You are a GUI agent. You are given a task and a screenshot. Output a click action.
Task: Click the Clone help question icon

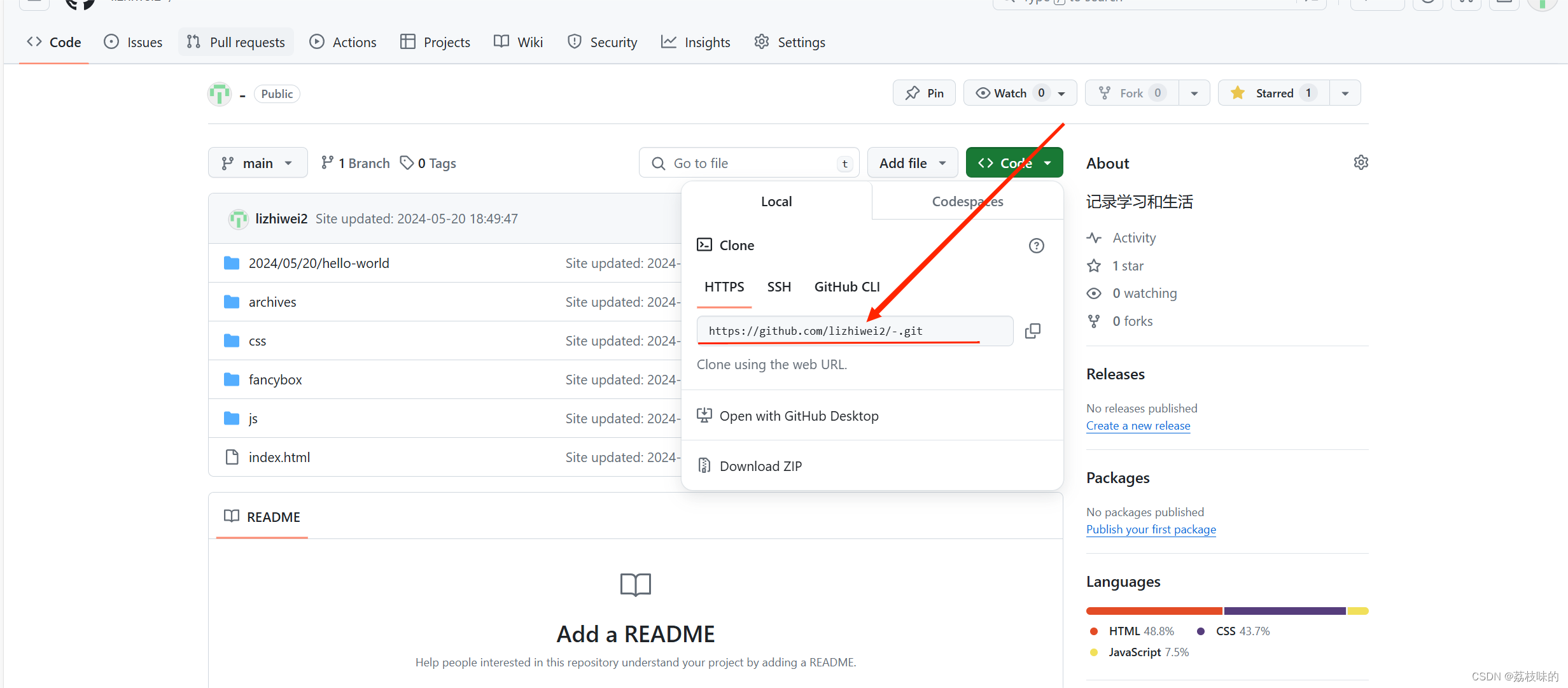pos(1037,246)
